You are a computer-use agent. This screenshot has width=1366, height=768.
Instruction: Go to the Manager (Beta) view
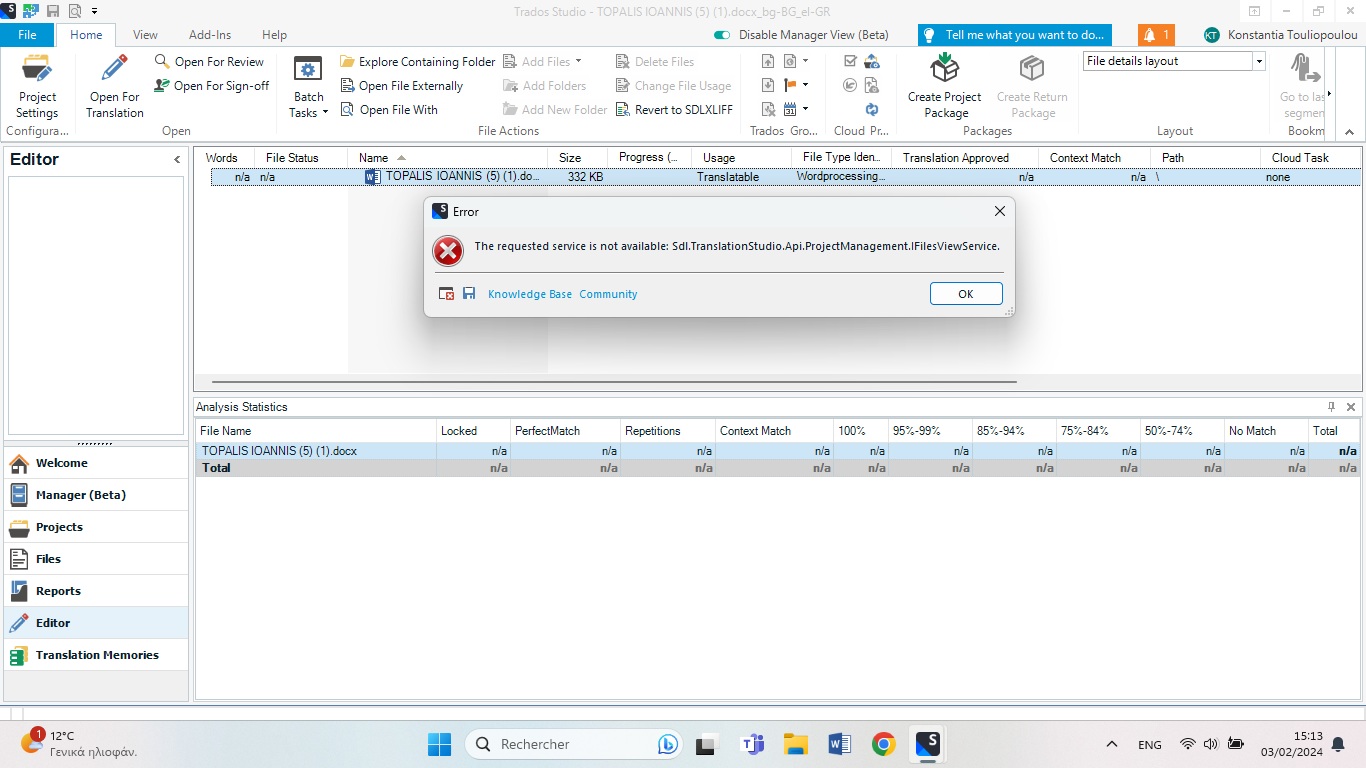(96, 495)
